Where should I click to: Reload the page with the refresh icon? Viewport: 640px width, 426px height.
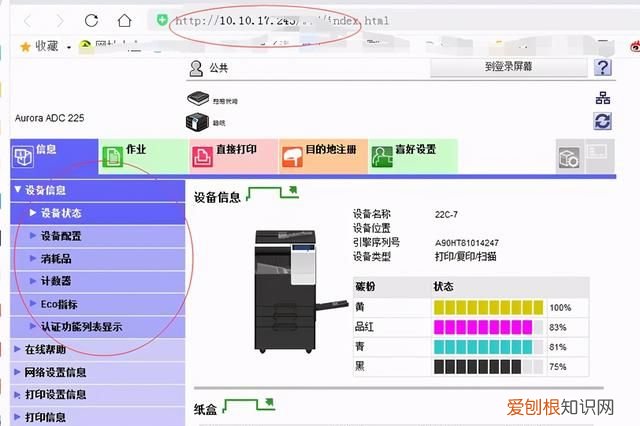[x=91, y=20]
